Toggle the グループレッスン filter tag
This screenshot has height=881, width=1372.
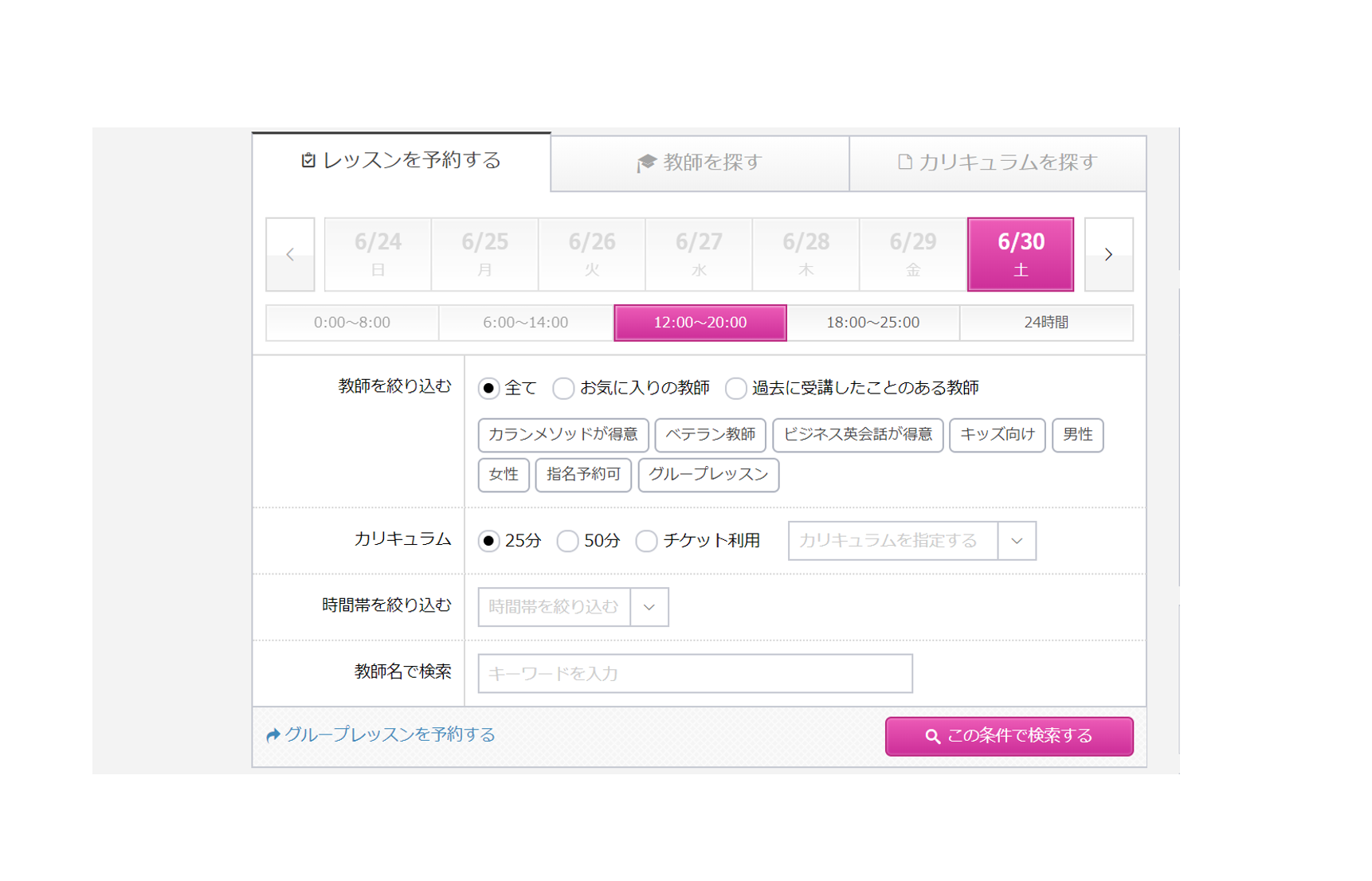[x=708, y=475]
